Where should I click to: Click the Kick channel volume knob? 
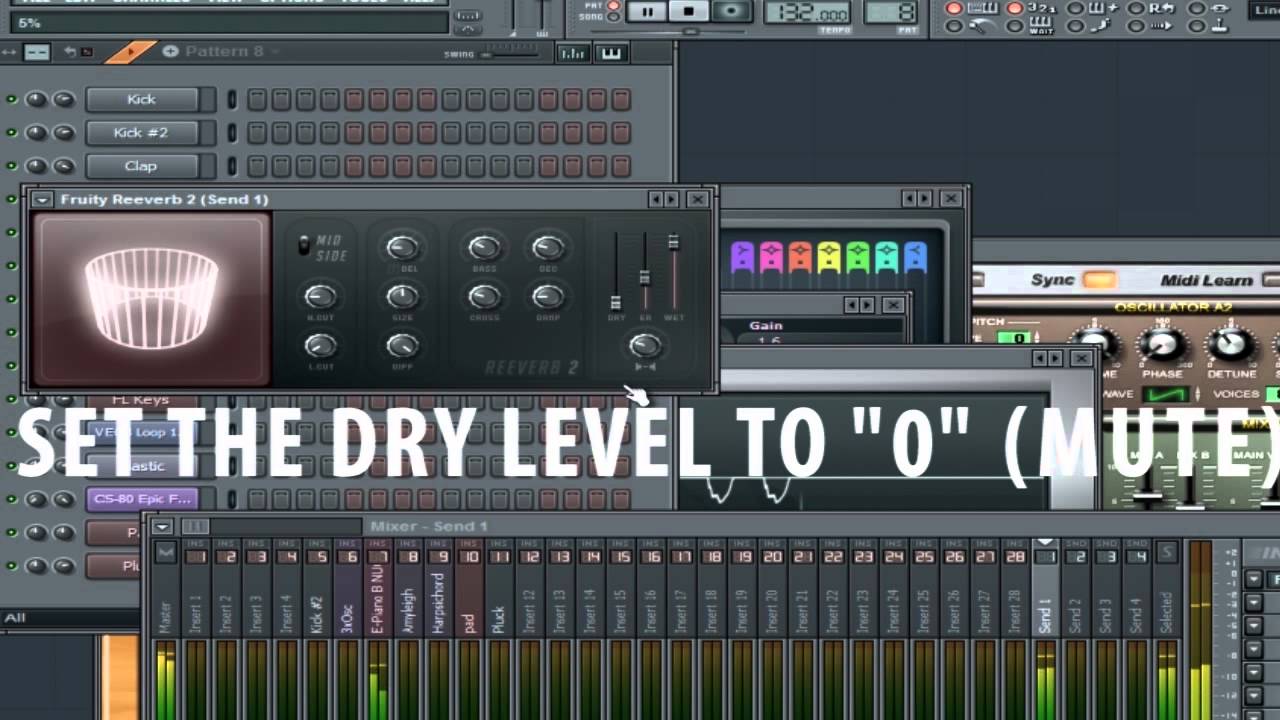pos(63,99)
